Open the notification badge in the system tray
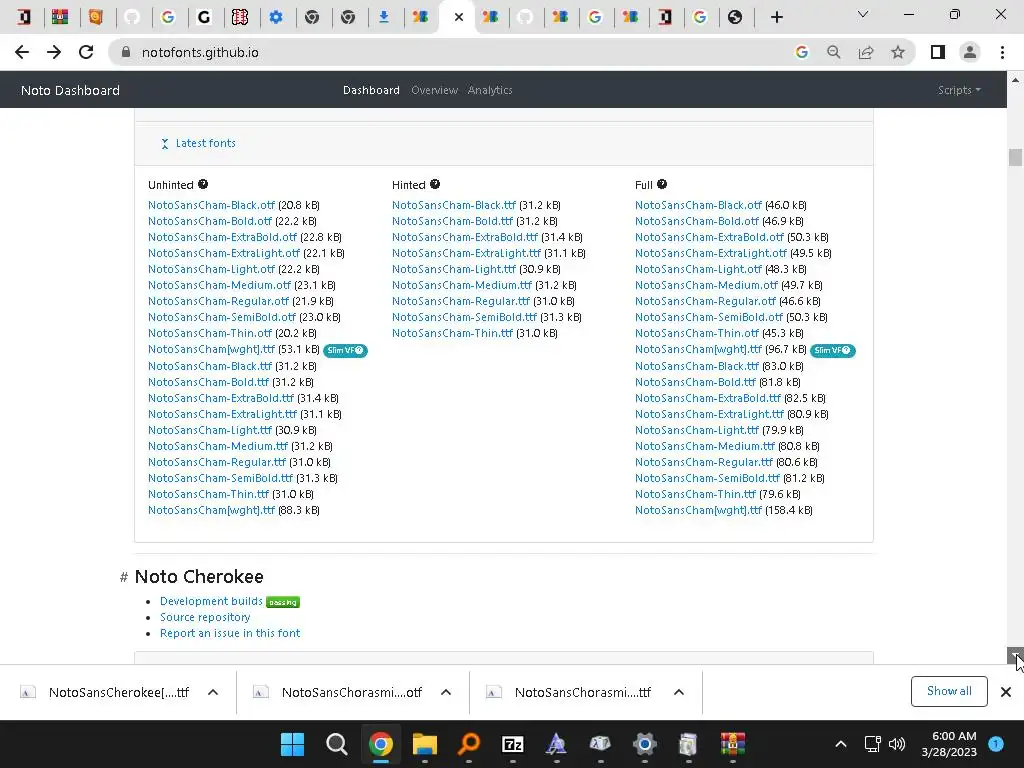Viewport: 1024px width, 768px height. (996, 743)
